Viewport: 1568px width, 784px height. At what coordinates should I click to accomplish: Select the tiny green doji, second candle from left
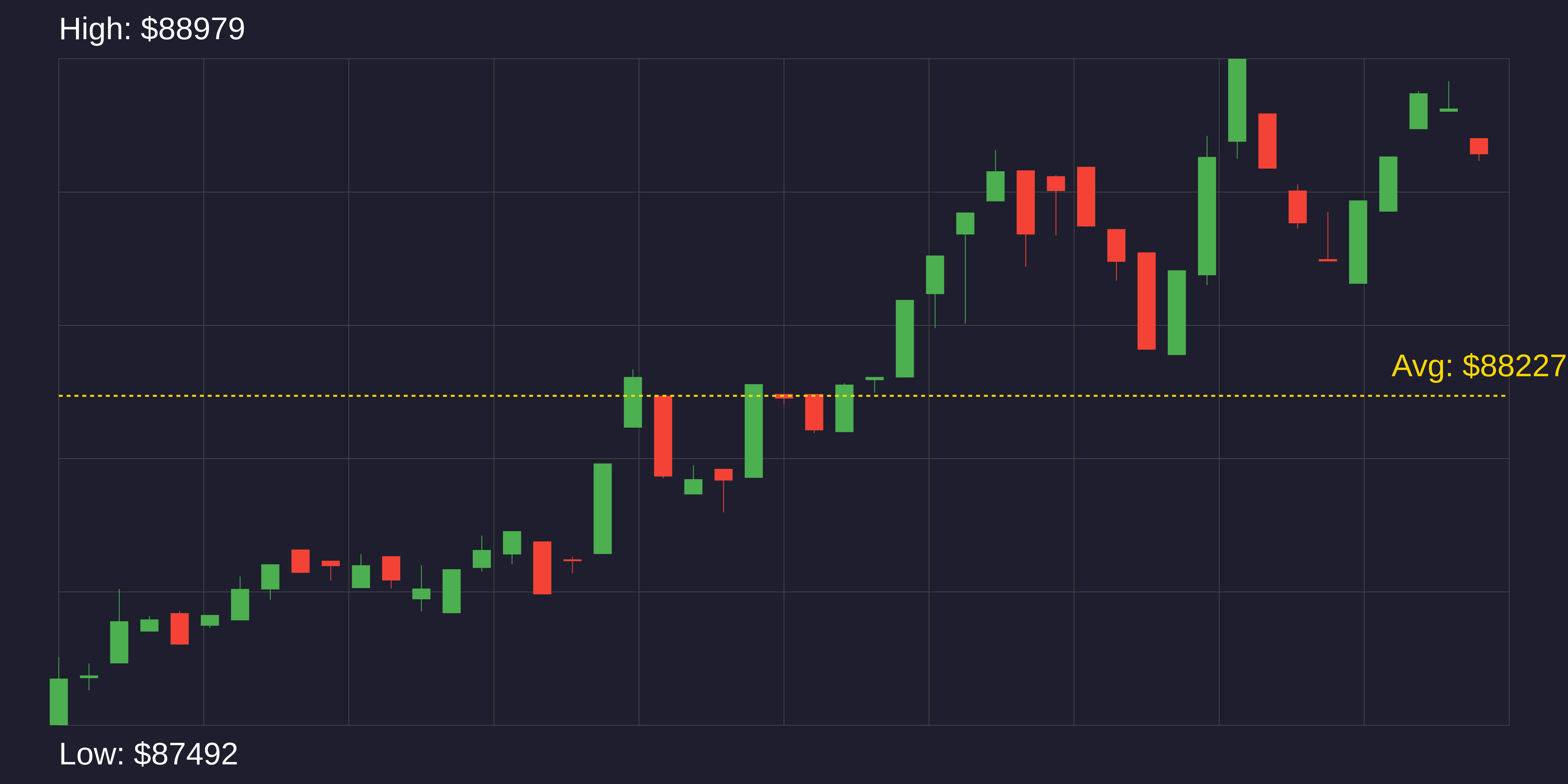(89, 676)
